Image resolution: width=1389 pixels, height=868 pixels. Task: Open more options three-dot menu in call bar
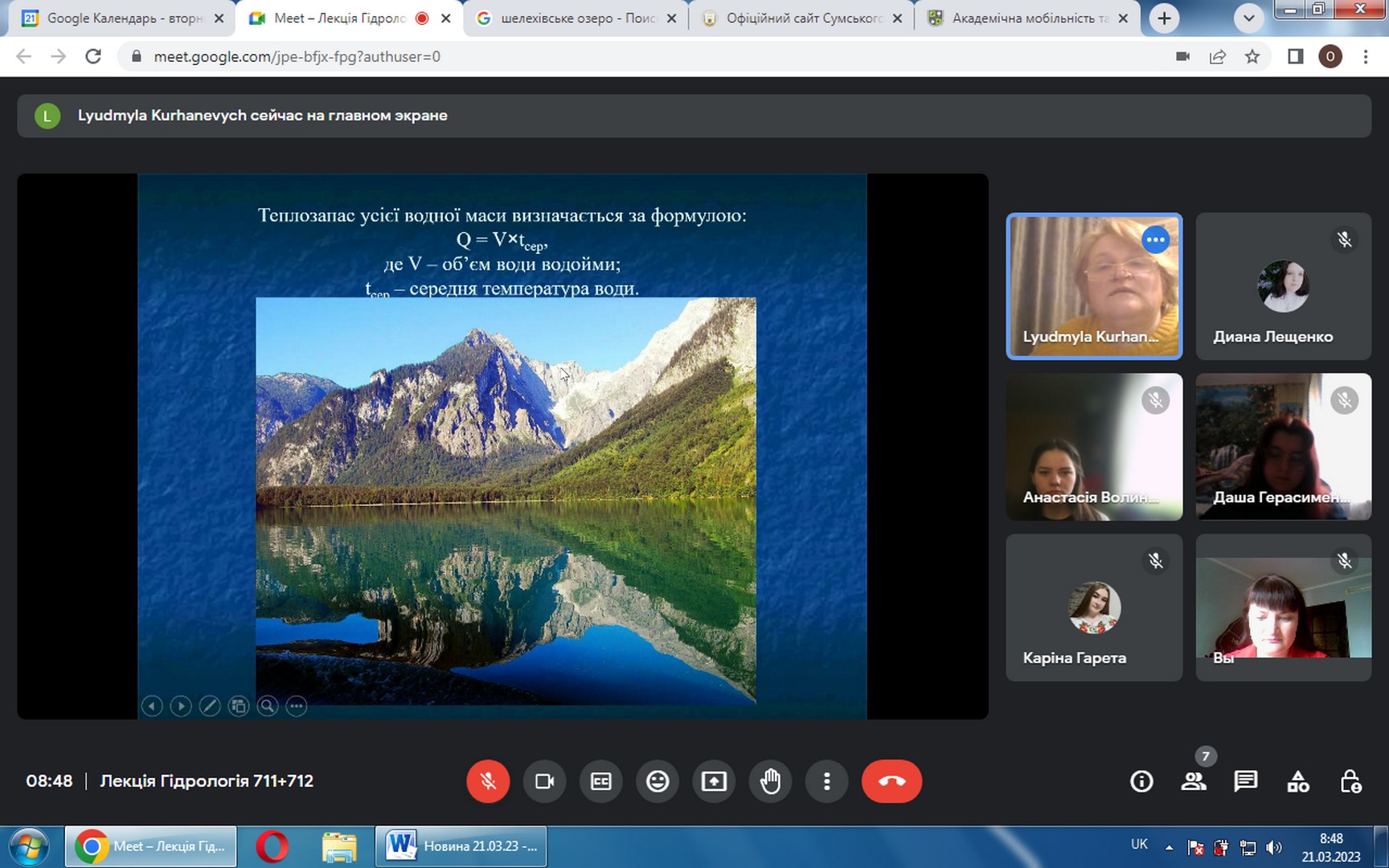[826, 781]
